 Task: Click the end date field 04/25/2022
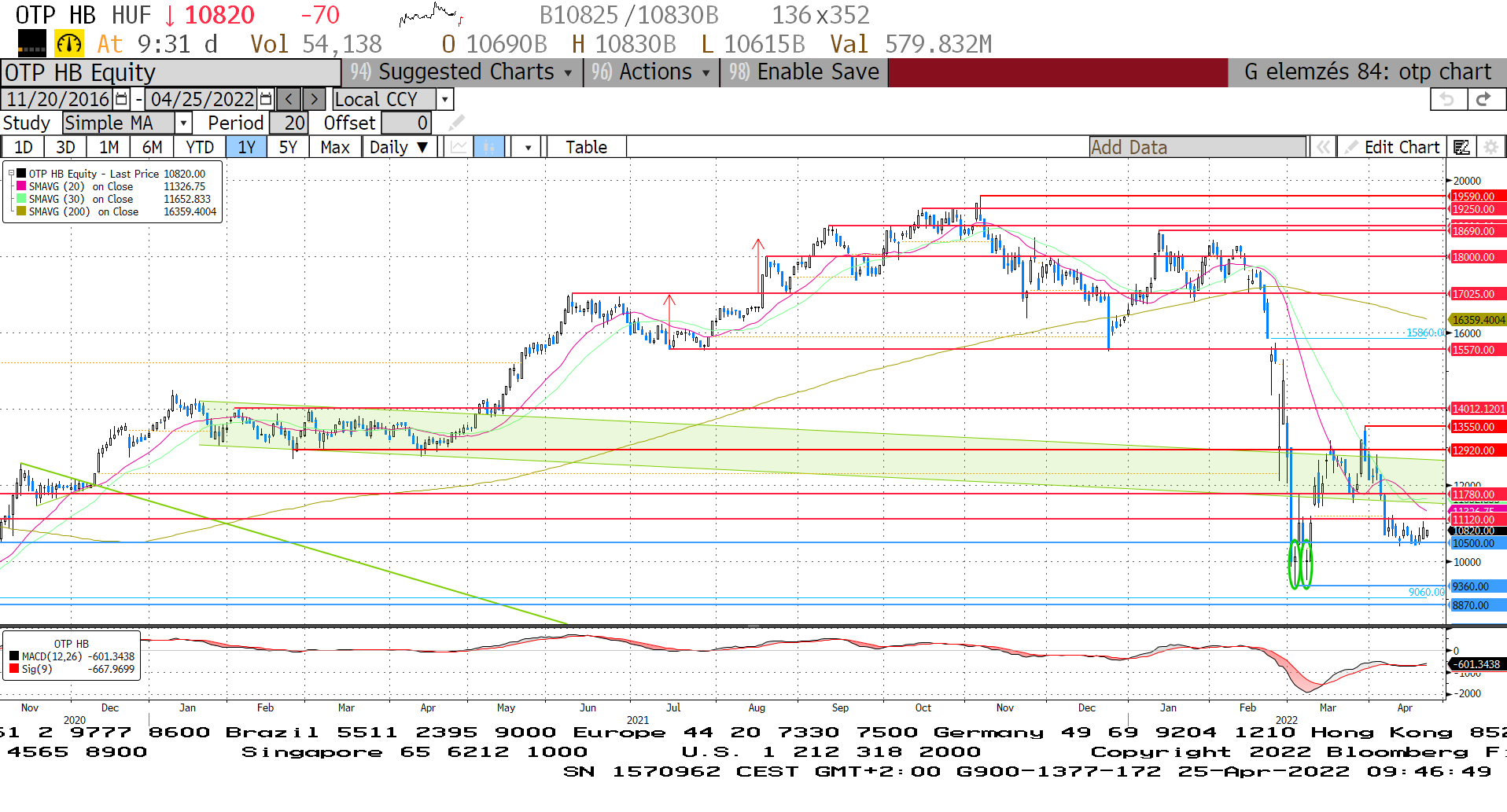coord(202,99)
